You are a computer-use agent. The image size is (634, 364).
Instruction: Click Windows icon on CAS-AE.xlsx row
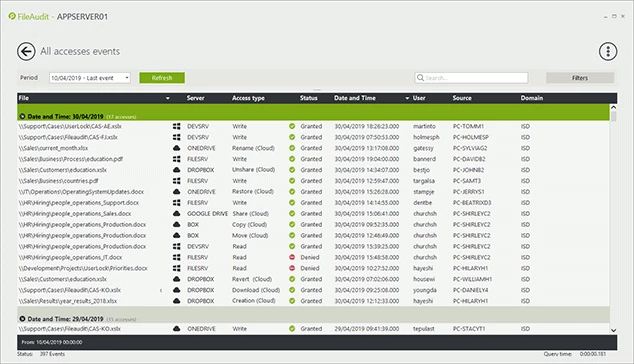click(177, 126)
